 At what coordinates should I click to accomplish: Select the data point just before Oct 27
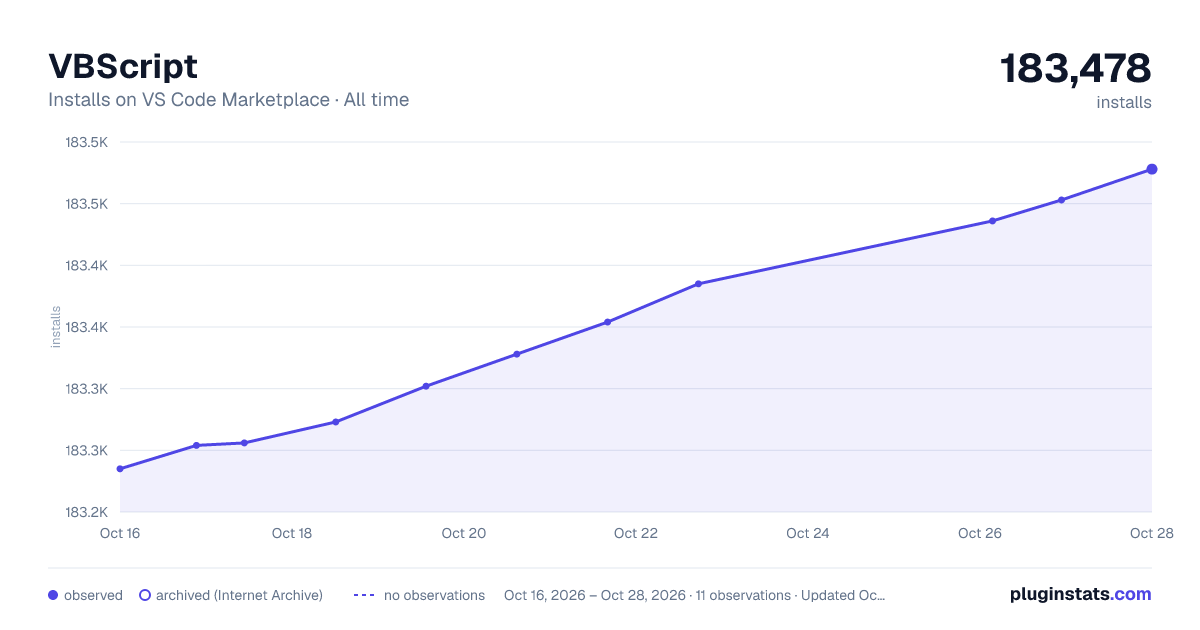point(1061,200)
